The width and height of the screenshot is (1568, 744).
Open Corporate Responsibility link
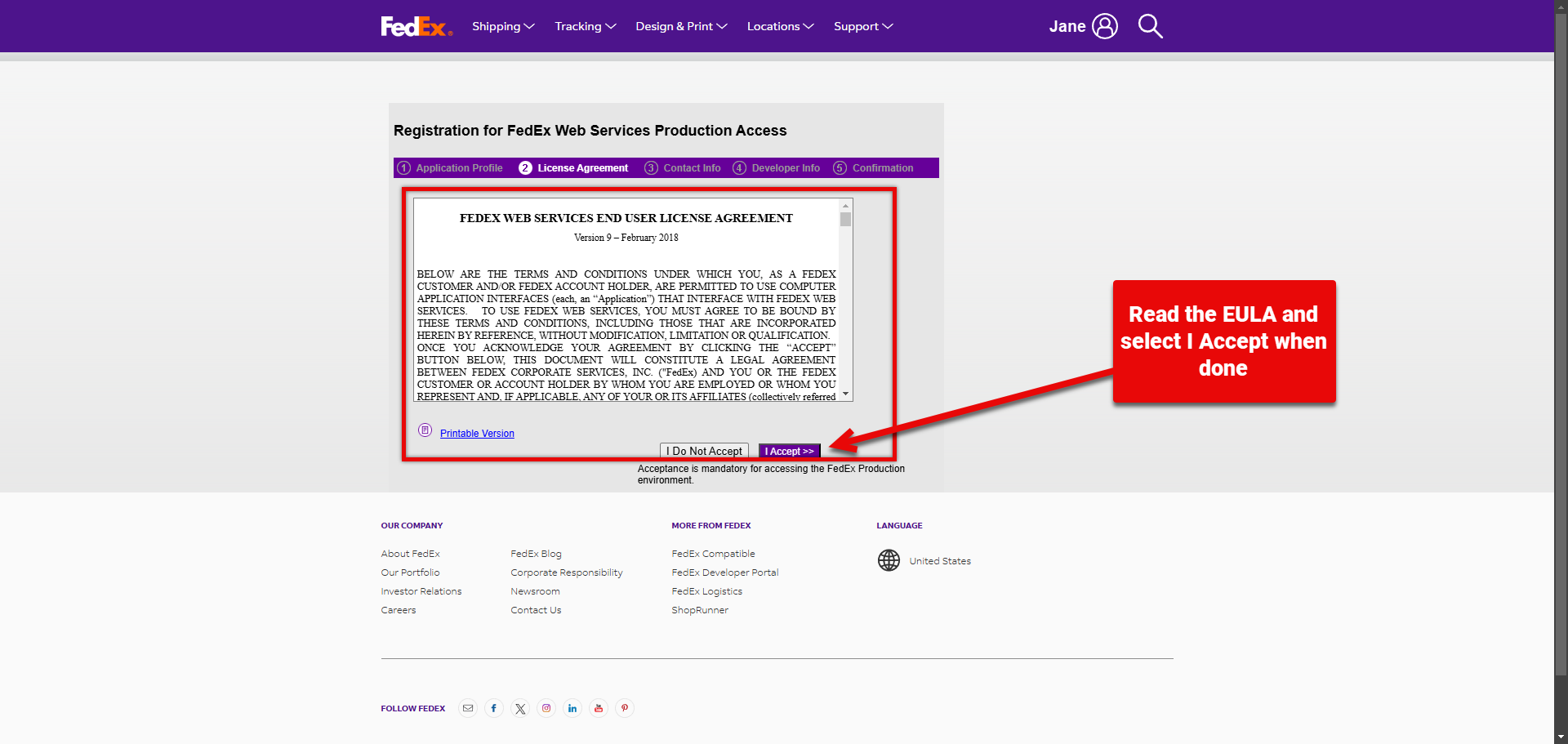click(567, 572)
